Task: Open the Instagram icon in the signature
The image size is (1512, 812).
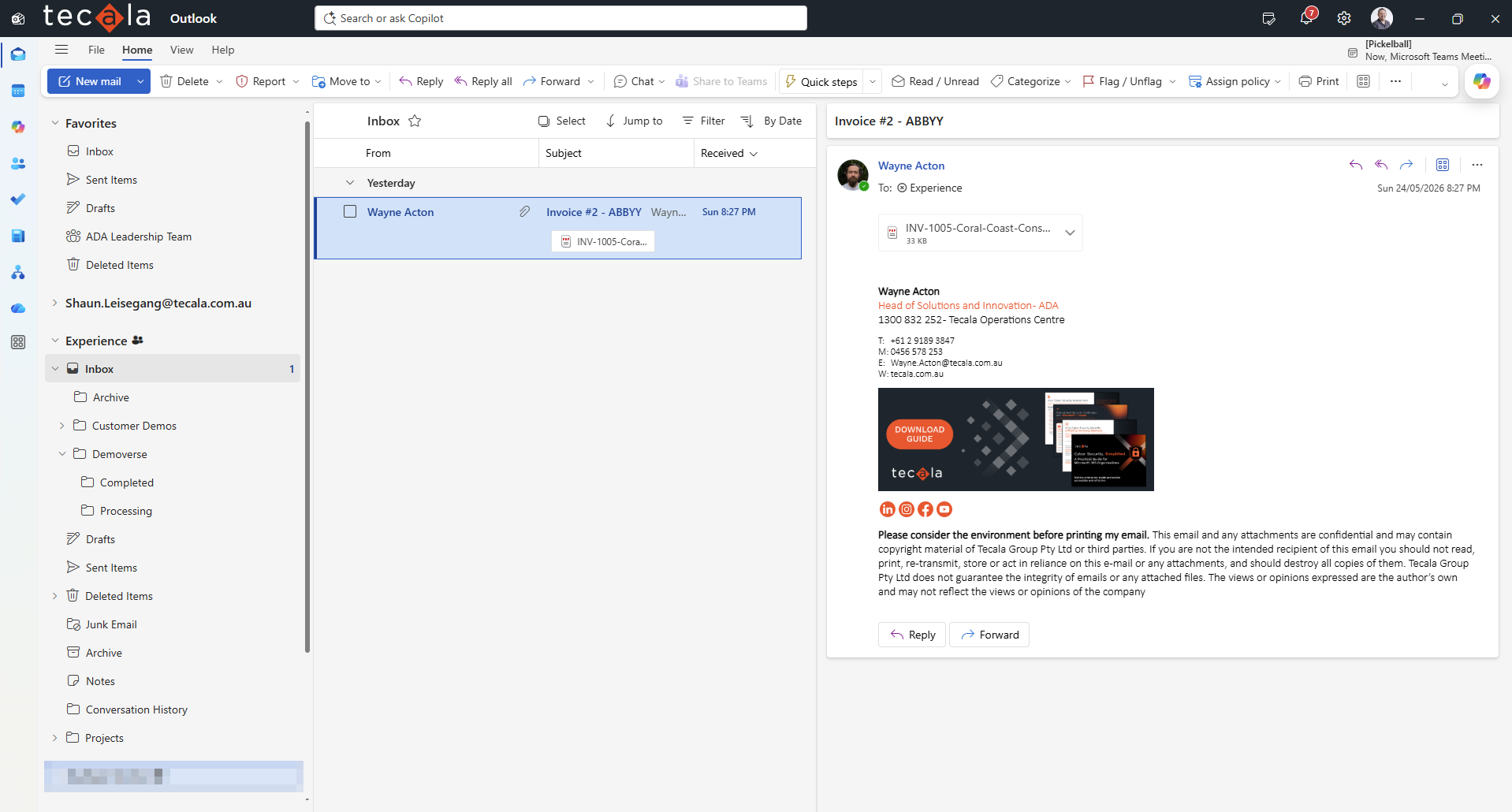Action: (907, 509)
